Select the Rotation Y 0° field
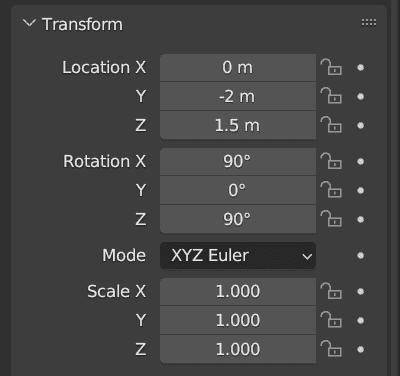This screenshot has height=376, width=400. click(238, 190)
